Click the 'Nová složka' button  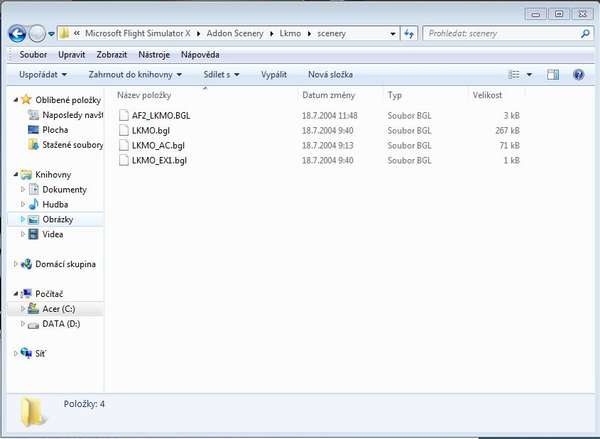tap(331, 75)
